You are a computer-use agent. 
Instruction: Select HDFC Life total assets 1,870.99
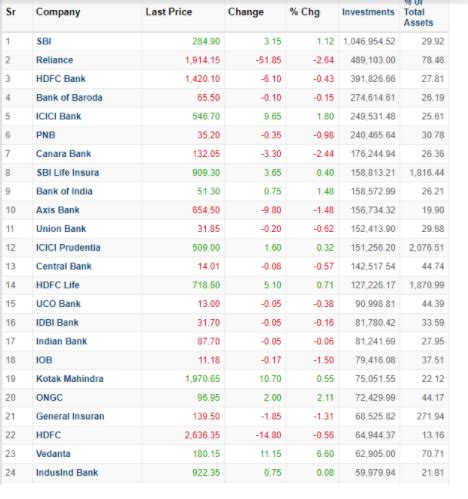[427, 285]
